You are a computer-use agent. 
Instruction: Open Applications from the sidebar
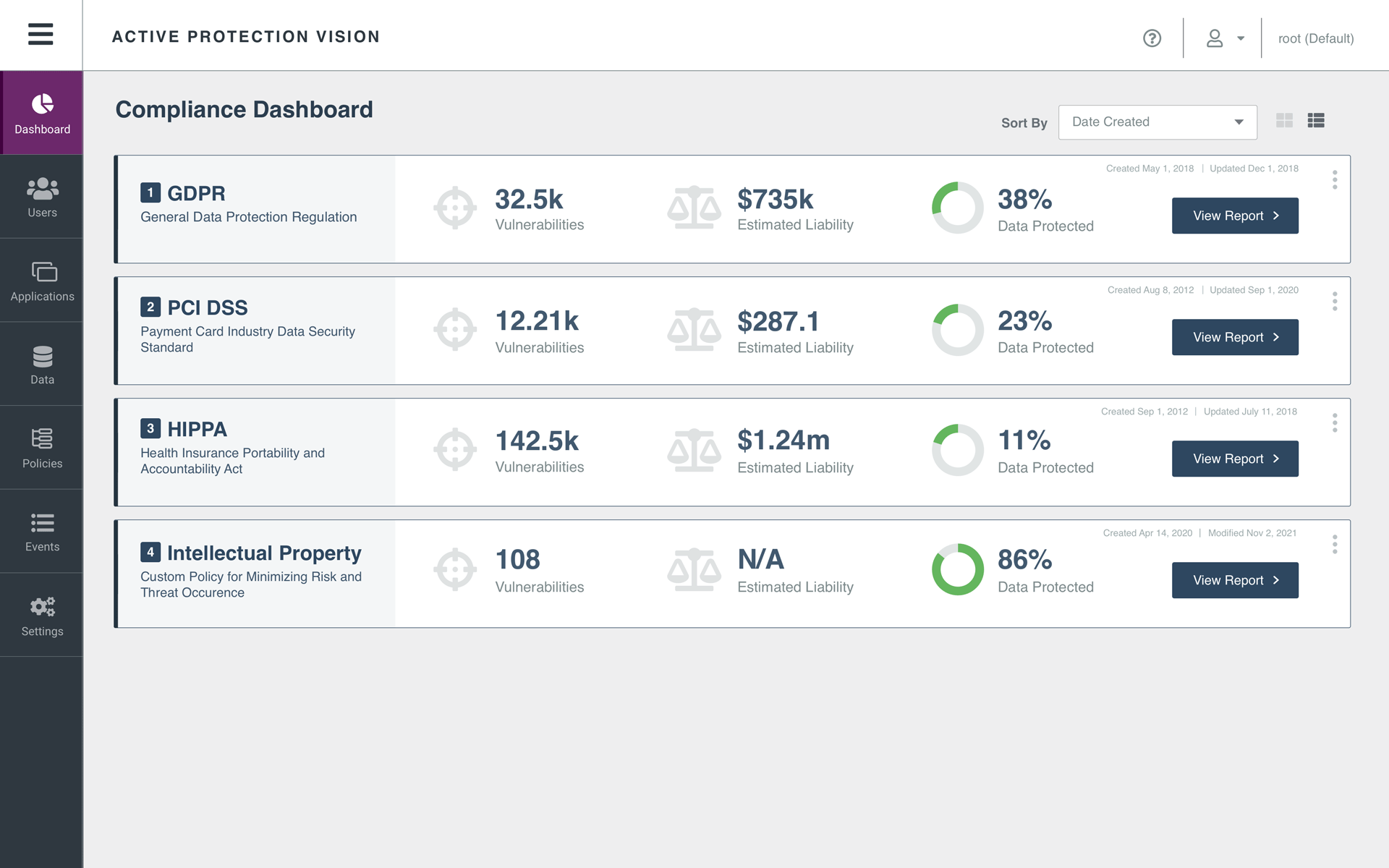coord(42,281)
